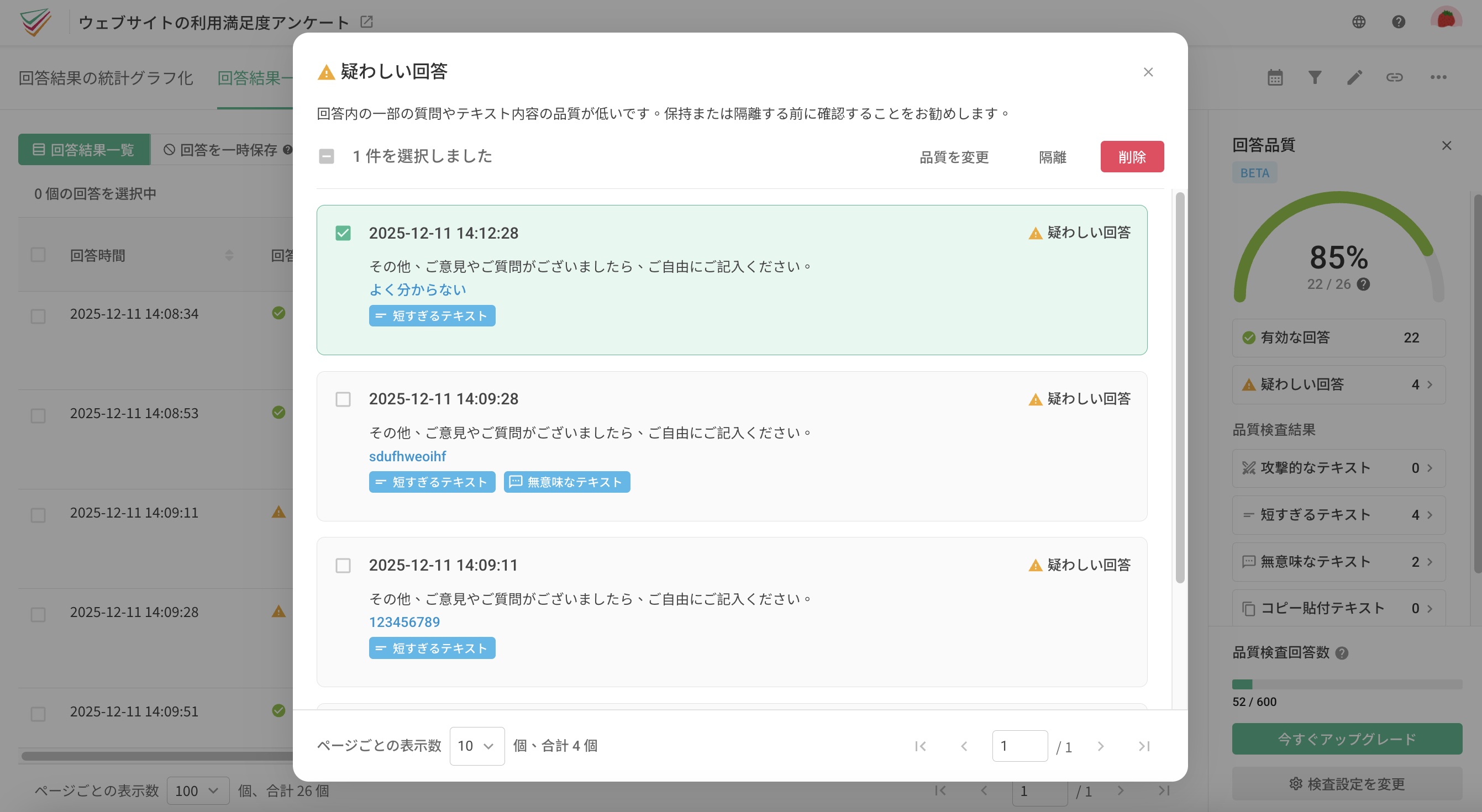Open the language globe icon in header
Screen dimensions: 1482x812
pos(1358,22)
